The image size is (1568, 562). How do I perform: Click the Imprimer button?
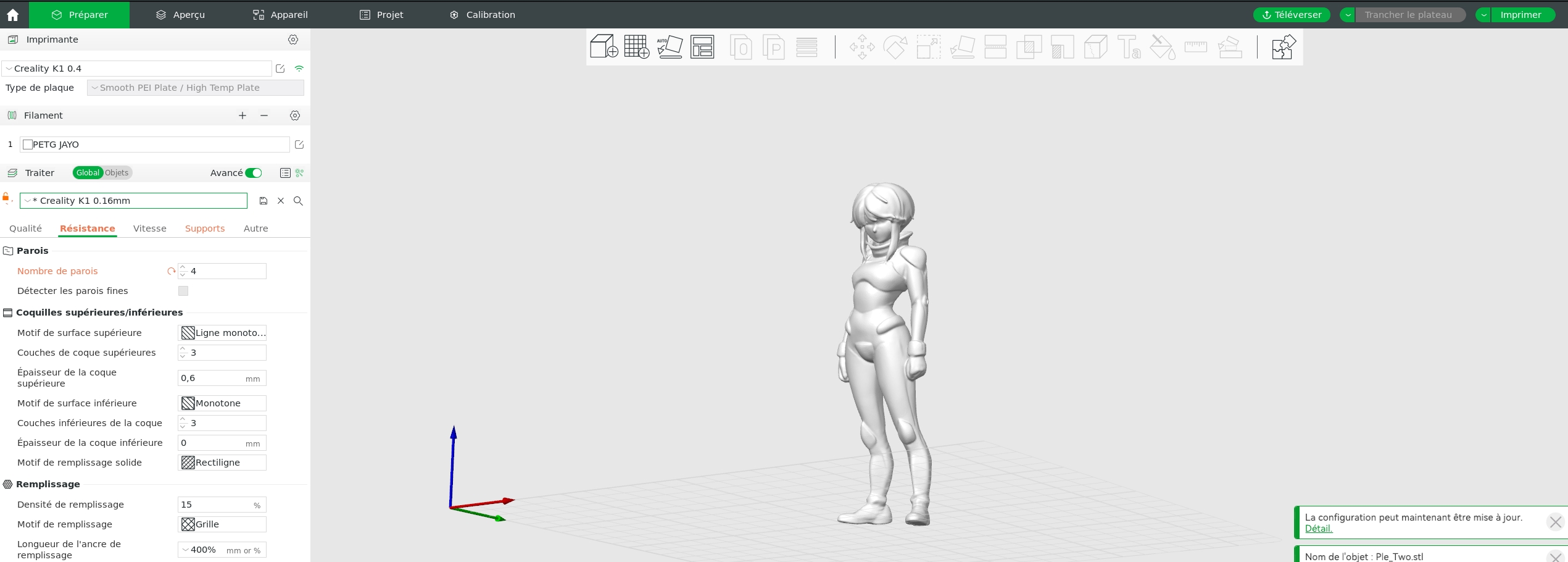point(1520,15)
